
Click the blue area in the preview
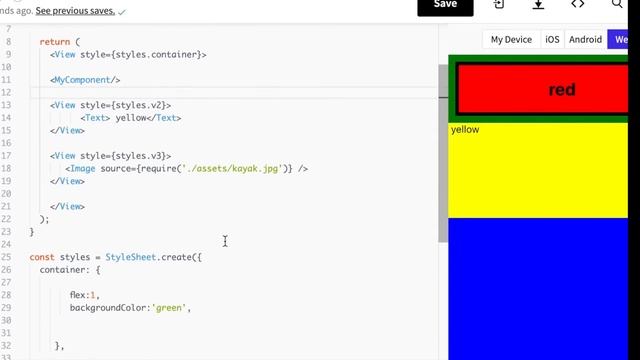[x=538, y=289]
